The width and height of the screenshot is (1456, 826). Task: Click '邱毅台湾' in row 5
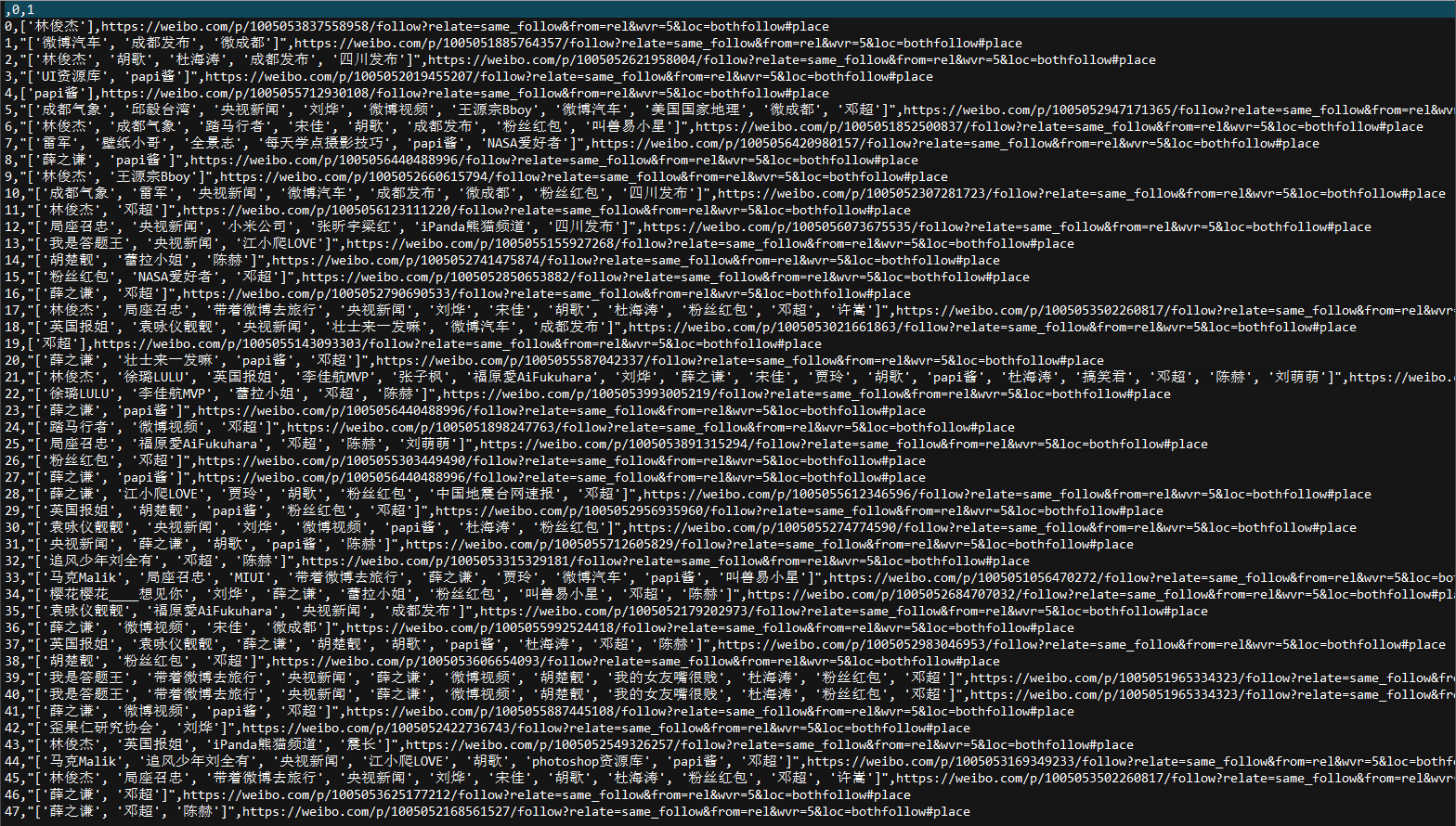pyautogui.click(x=161, y=110)
